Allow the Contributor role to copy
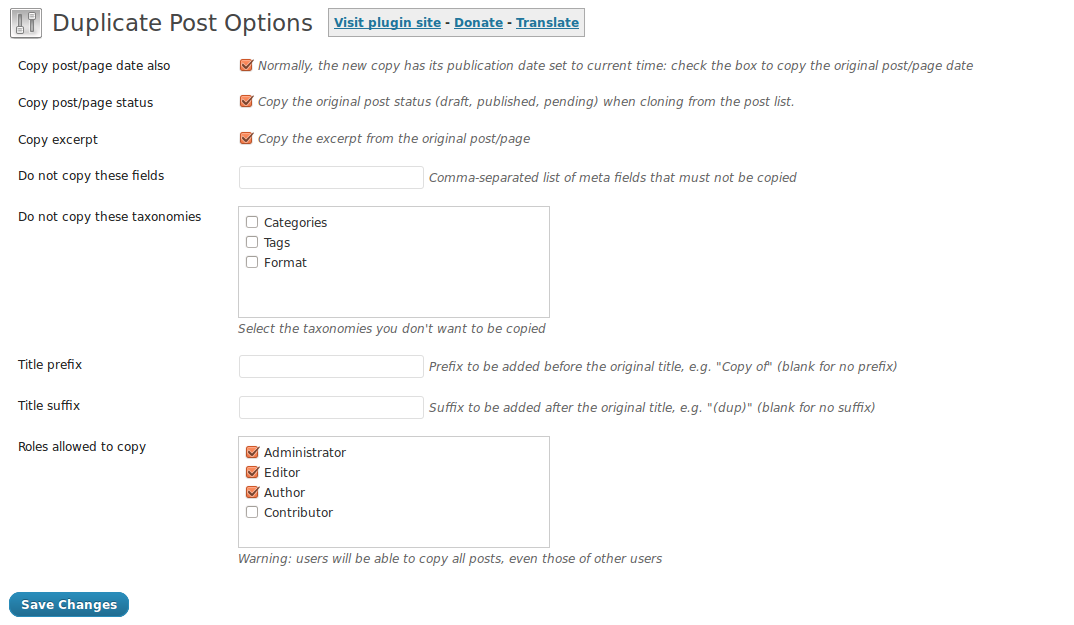This screenshot has width=1074, height=625. click(252, 512)
